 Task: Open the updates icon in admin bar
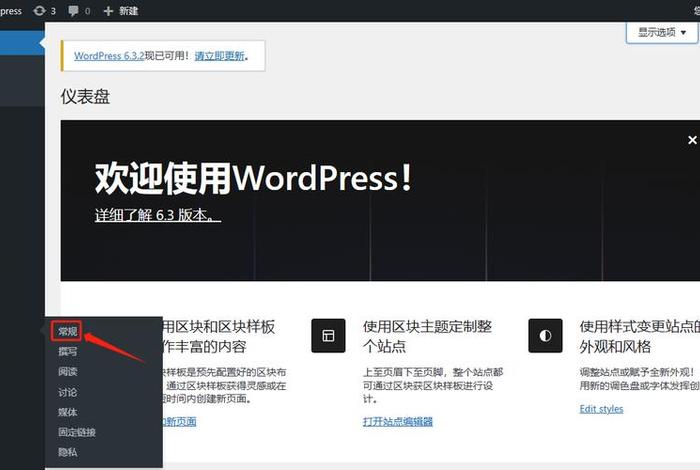pos(39,10)
